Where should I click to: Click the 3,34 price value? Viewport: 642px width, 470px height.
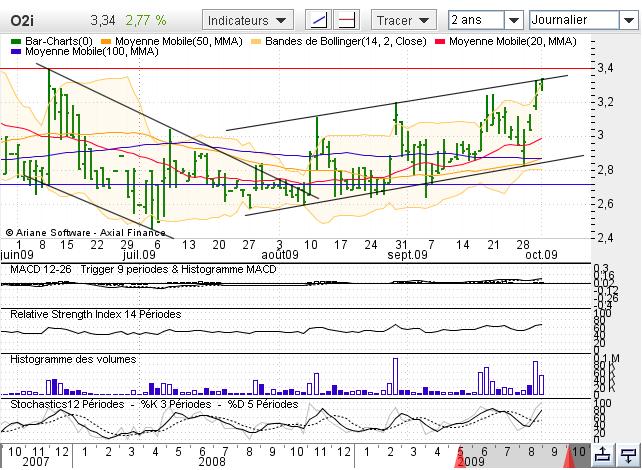tap(103, 20)
